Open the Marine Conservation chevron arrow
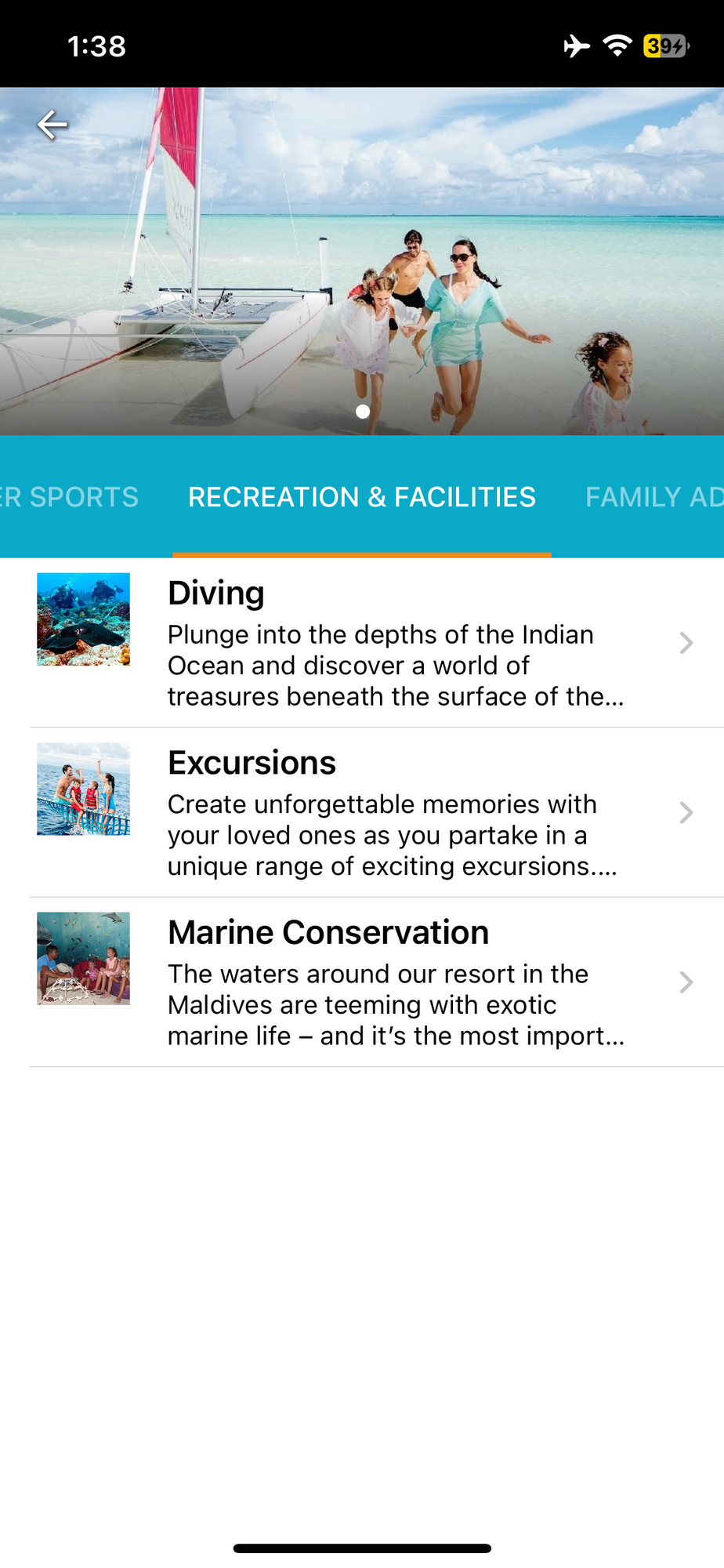This screenshot has width=724, height=1568. (686, 982)
